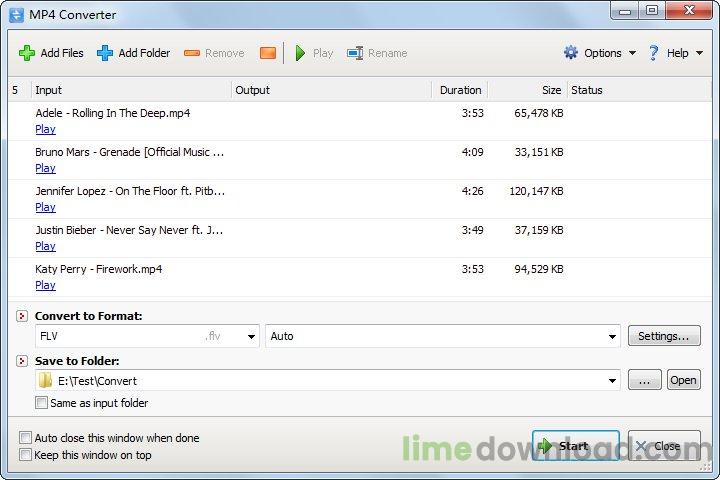Screen dimensions: 720x480
Task: Click Play link under Katy Perry - Firework
Action: pyautogui.click(x=45, y=286)
